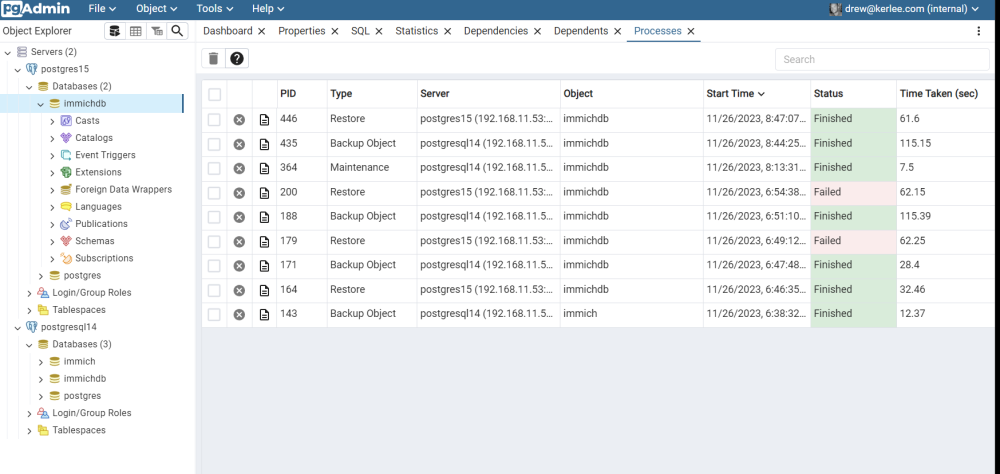
Task: Click the Maintenance type cell
Action: click(x=359, y=168)
